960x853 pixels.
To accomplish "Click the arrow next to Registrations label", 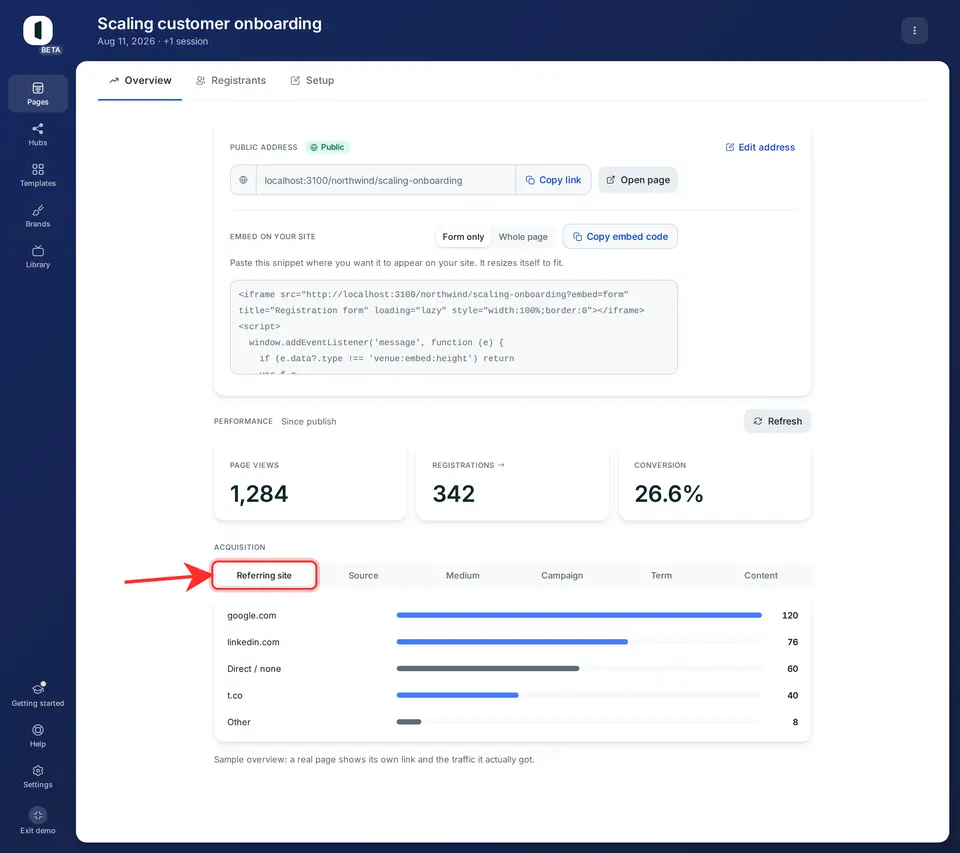I will 501,465.
